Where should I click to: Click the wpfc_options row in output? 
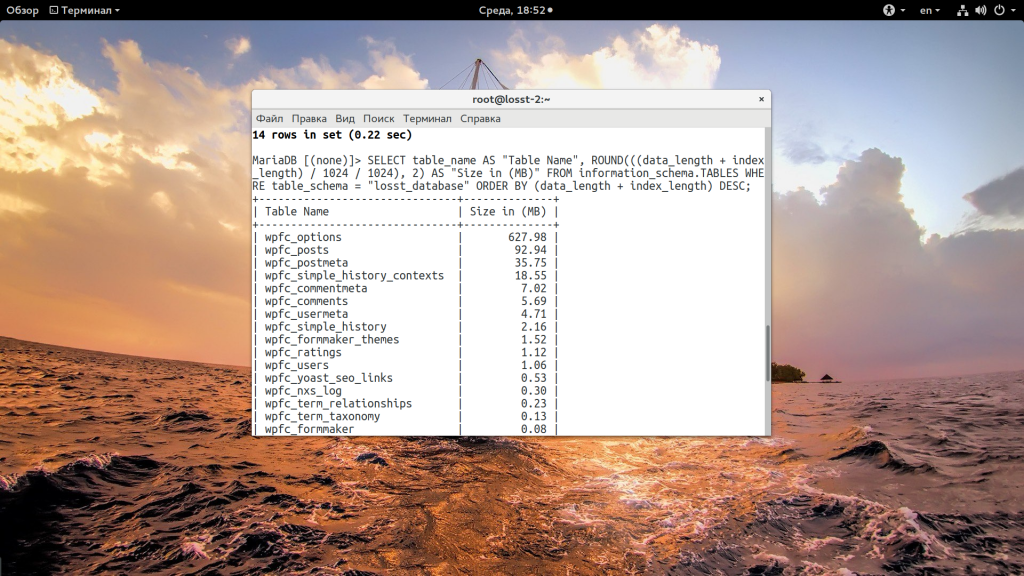pos(303,237)
